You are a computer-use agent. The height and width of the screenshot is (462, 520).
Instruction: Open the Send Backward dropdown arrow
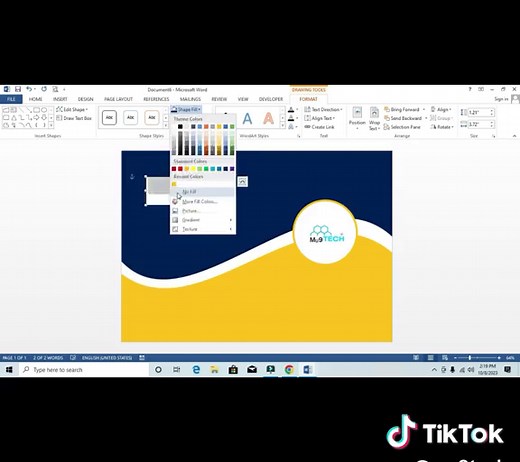[x=426, y=118]
